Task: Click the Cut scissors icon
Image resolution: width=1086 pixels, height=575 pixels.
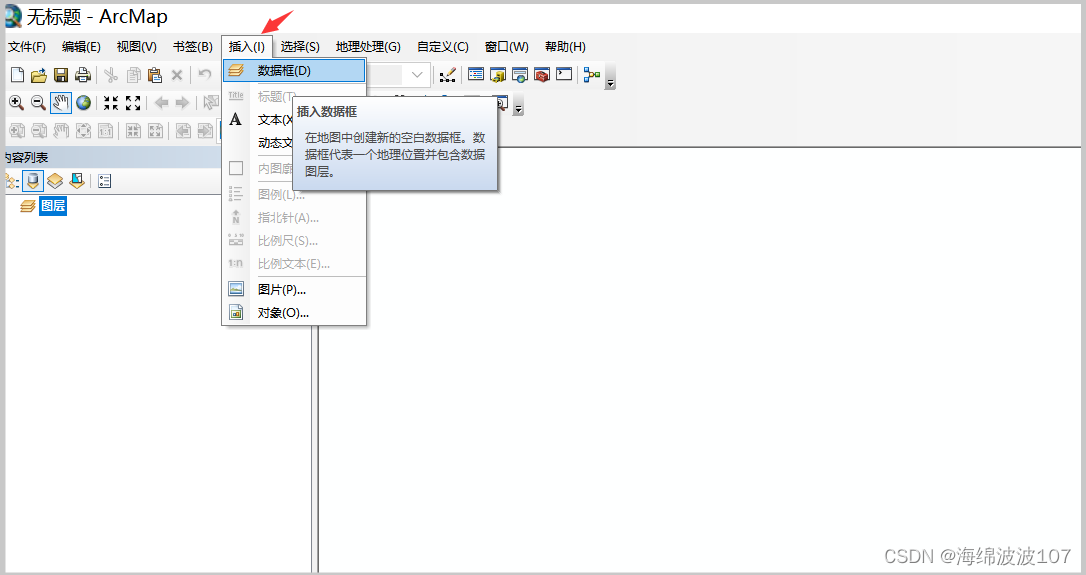Action: pyautogui.click(x=111, y=75)
